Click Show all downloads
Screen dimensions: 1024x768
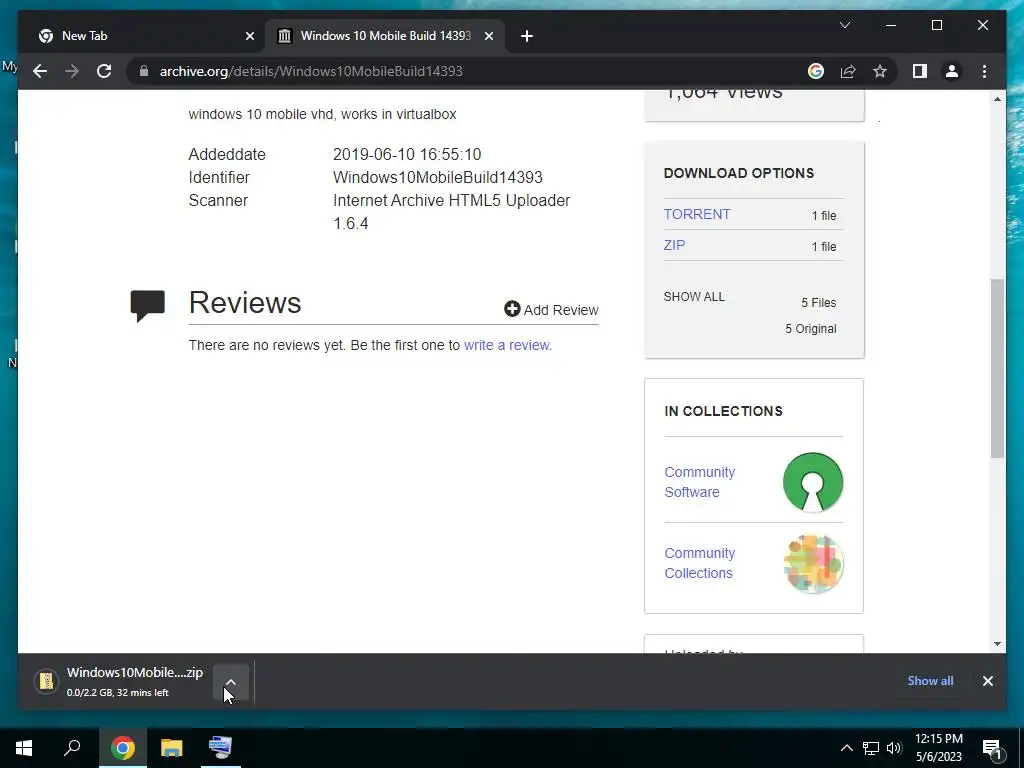tap(930, 680)
